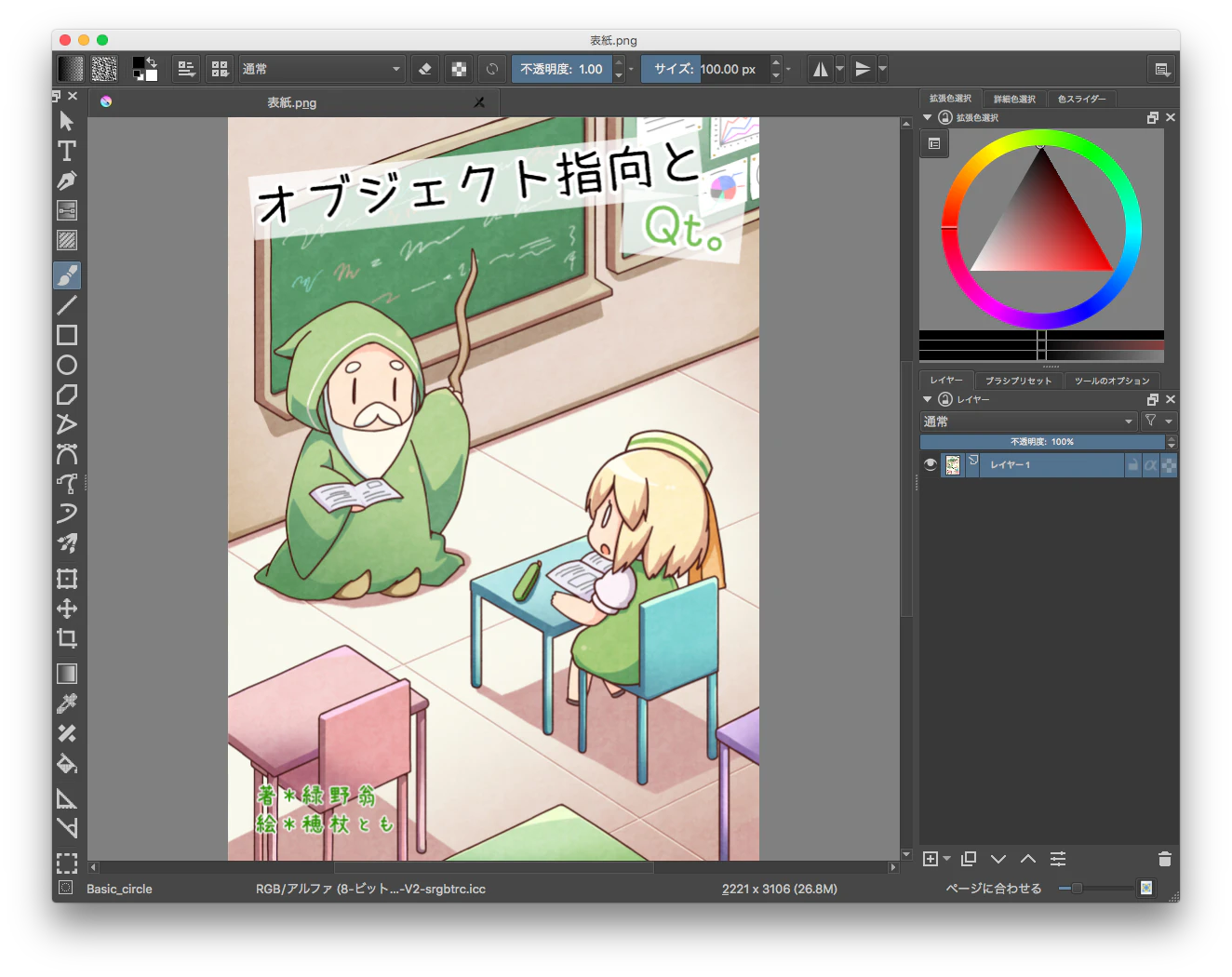Screen dimensions: 1232x977
Task: Click the add new layer button
Action: pos(931,859)
